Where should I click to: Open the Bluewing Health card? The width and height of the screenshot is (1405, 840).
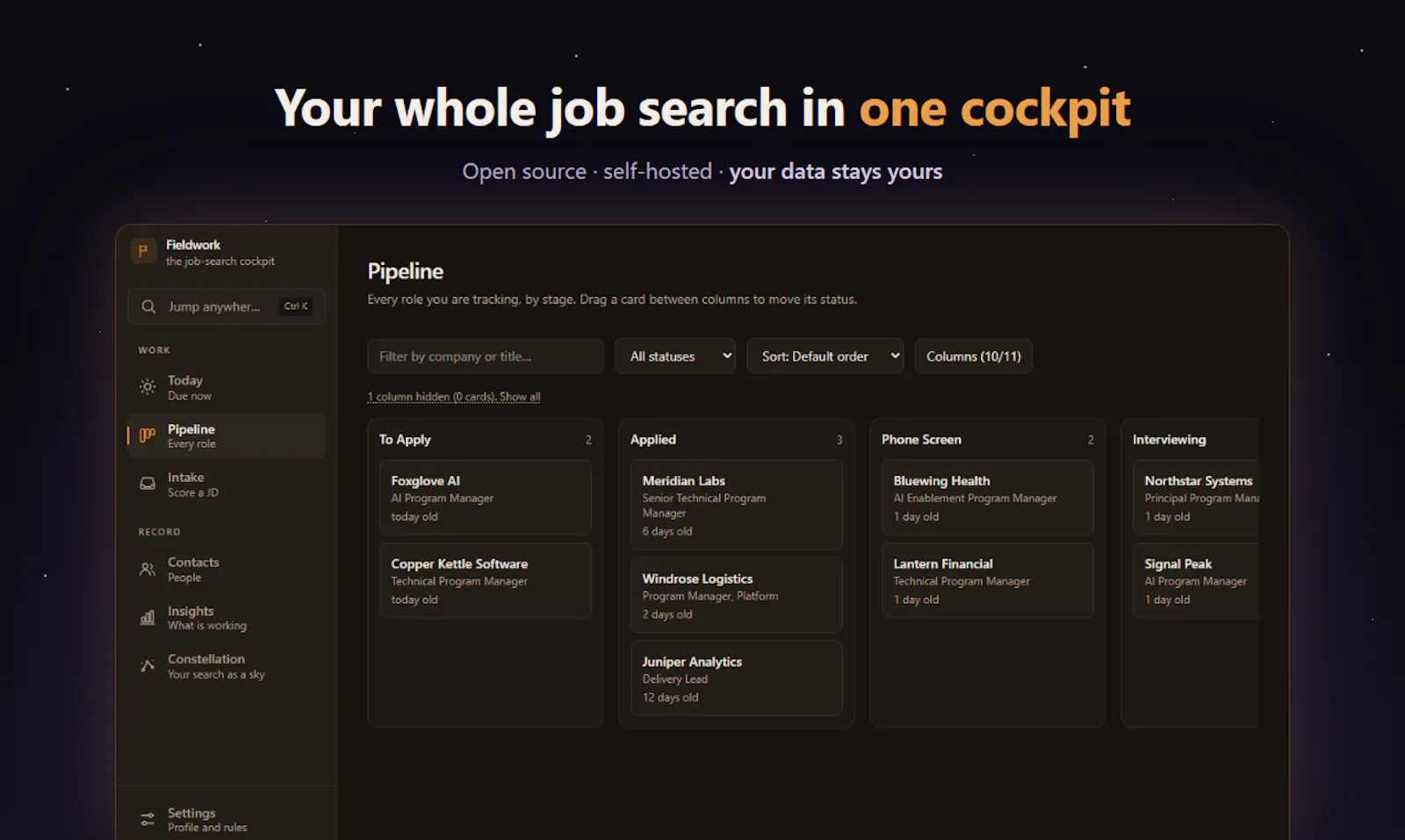[x=988, y=498]
